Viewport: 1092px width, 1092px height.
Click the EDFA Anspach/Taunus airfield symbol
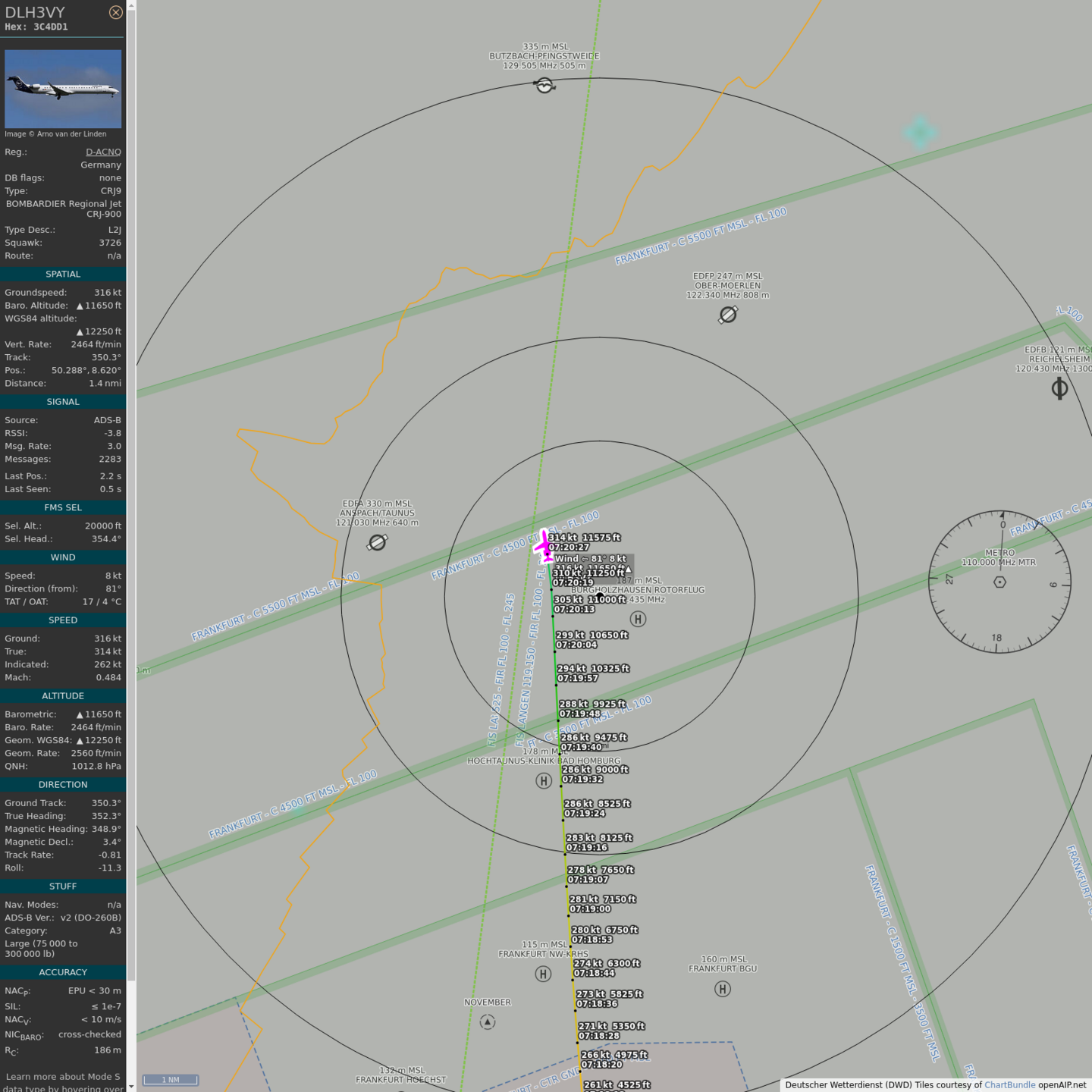tap(377, 541)
